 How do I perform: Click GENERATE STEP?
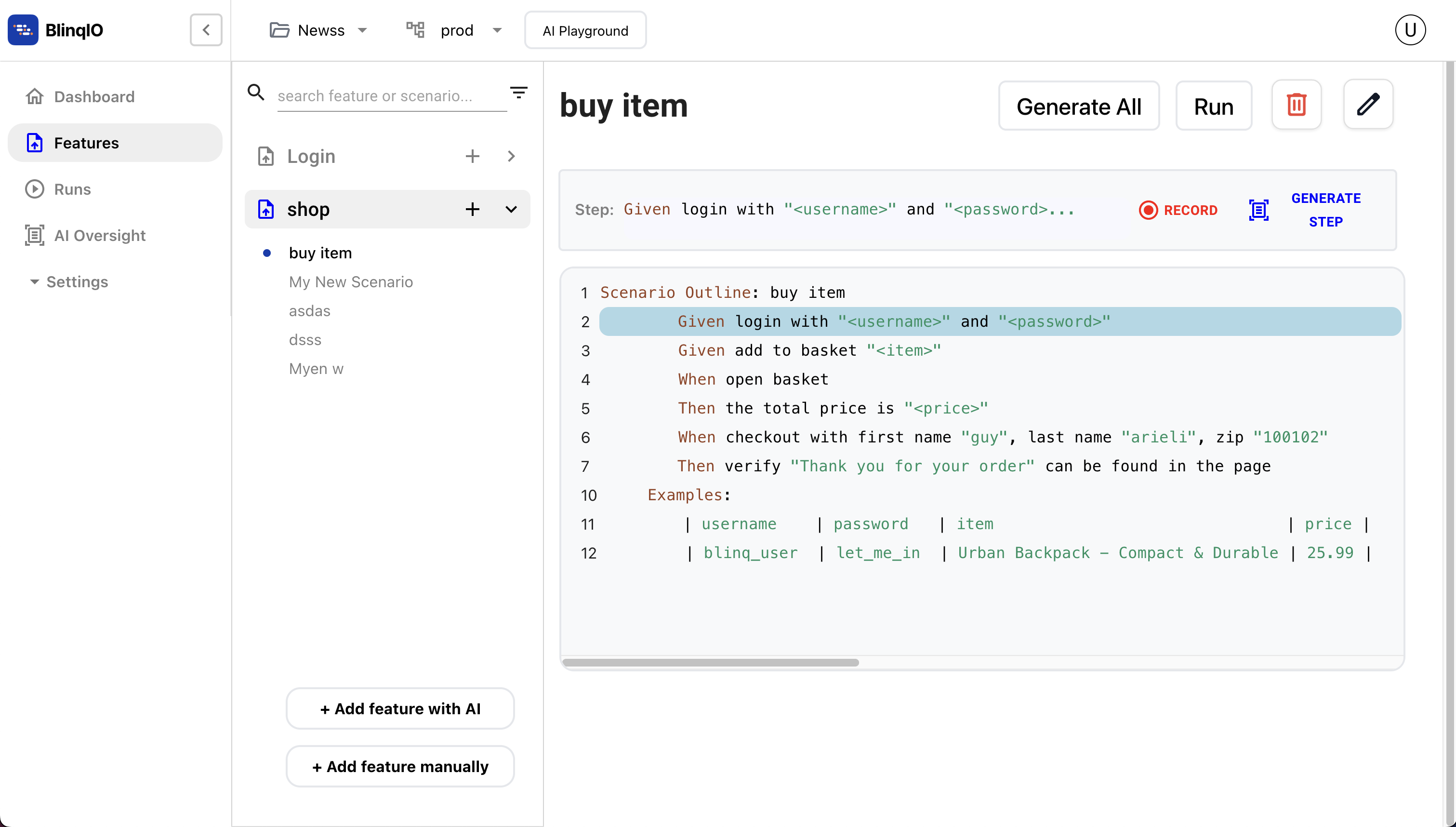[1325, 210]
